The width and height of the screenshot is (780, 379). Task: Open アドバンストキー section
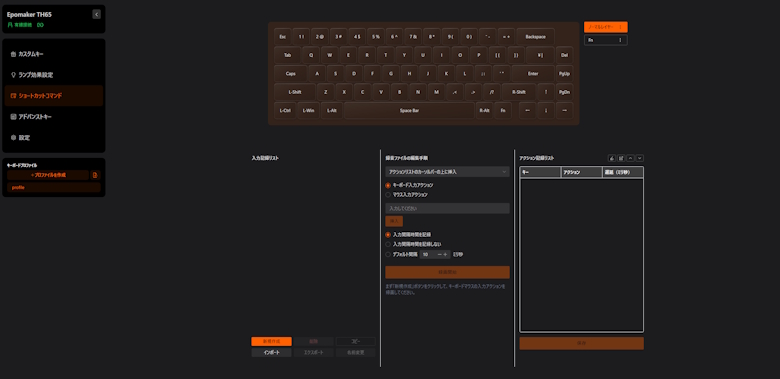coord(54,116)
